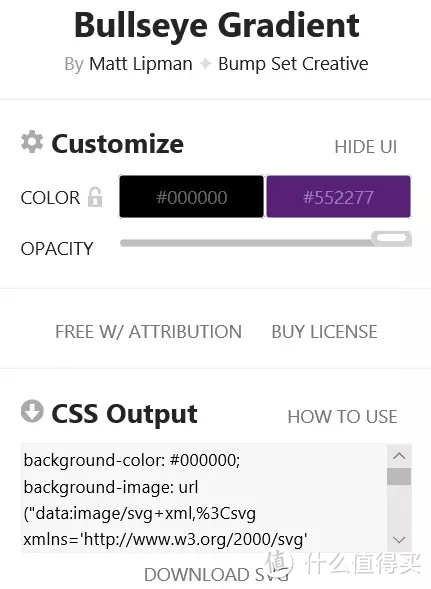
Task: Click the DOWNLOAD SVG button
Action: click(x=216, y=575)
